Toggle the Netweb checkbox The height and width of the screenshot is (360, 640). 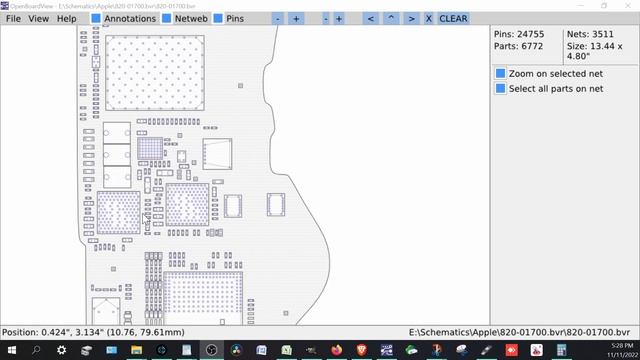tap(167, 19)
